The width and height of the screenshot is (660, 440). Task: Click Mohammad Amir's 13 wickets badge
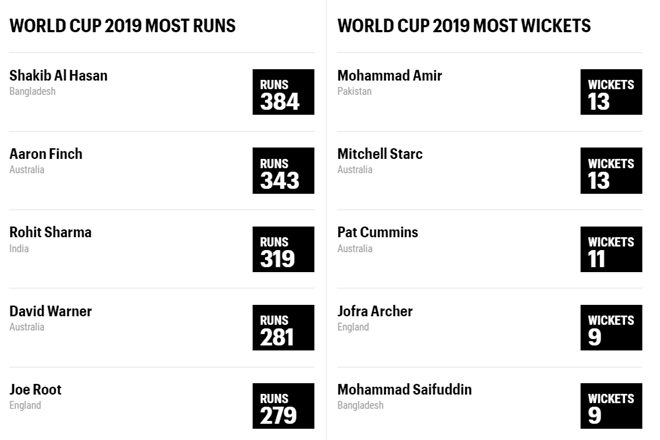point(611,92)
